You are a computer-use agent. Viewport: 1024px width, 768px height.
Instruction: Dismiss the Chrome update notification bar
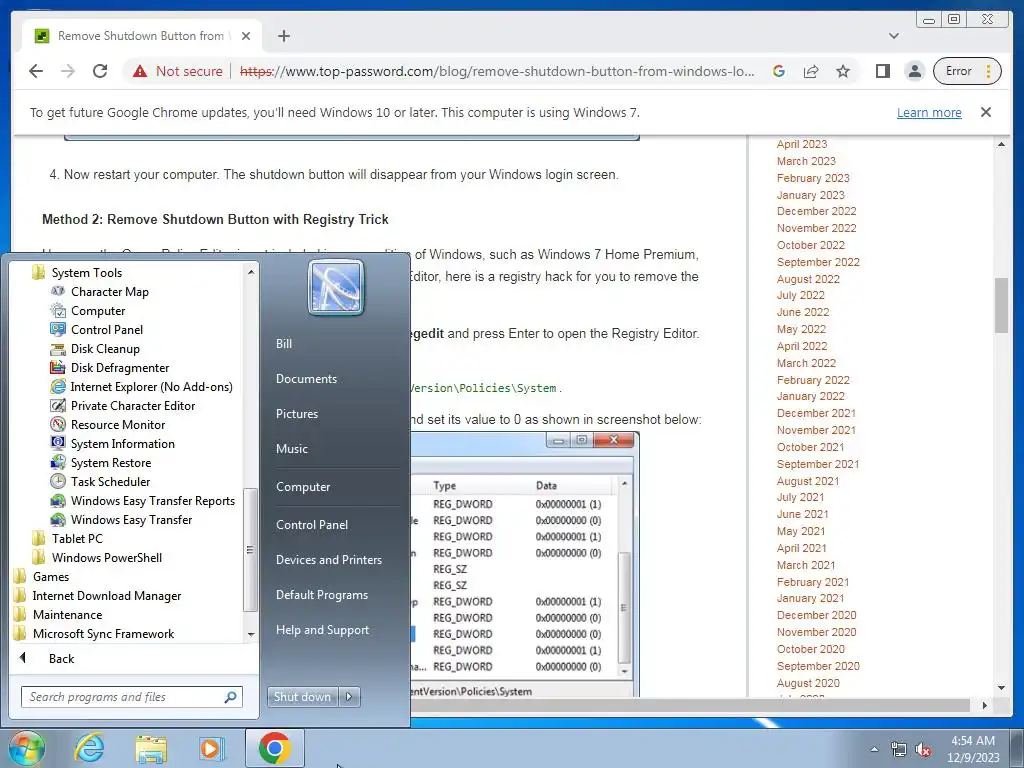tap(986, 112)
